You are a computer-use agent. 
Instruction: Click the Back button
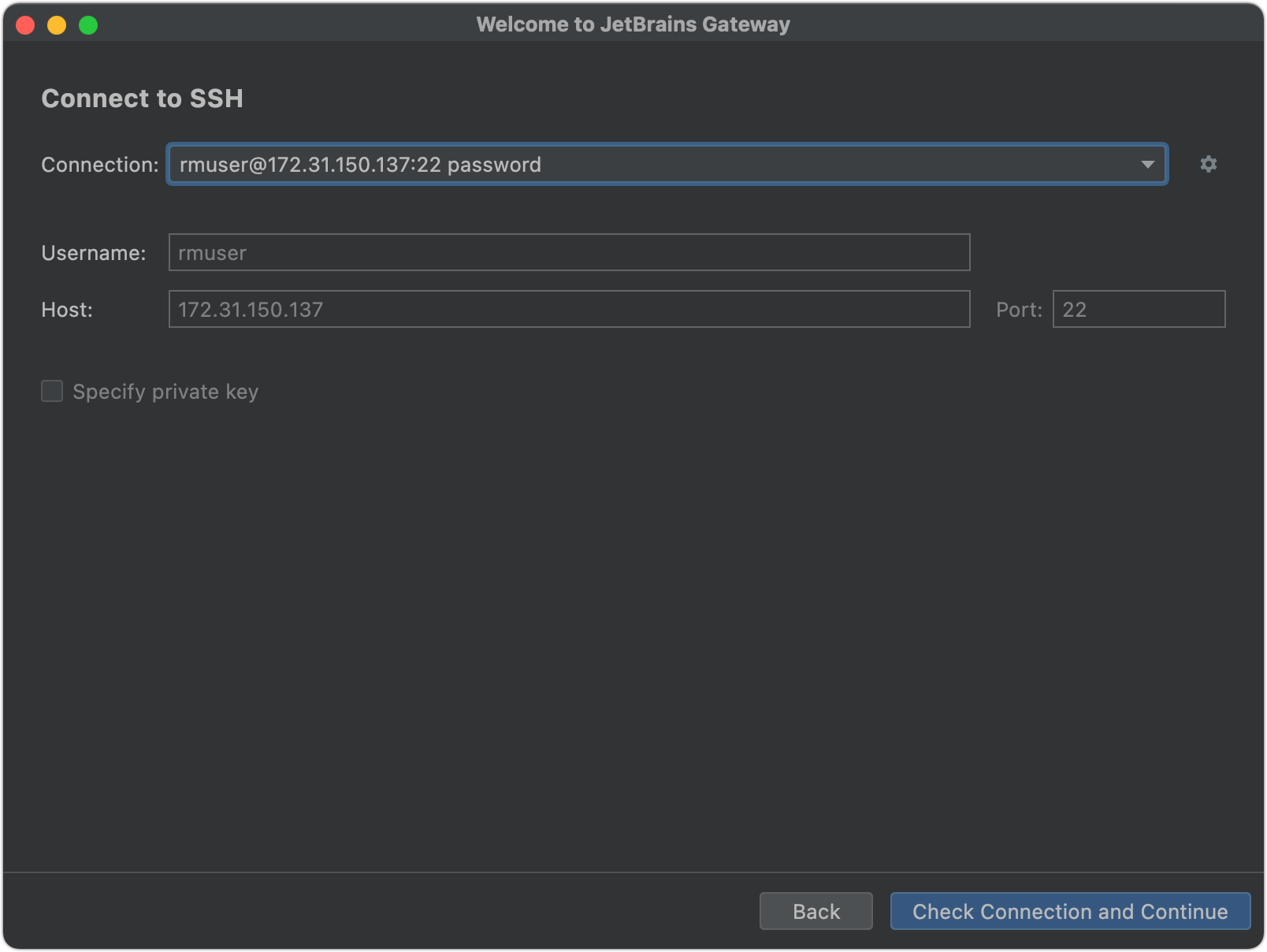(816, 911)
